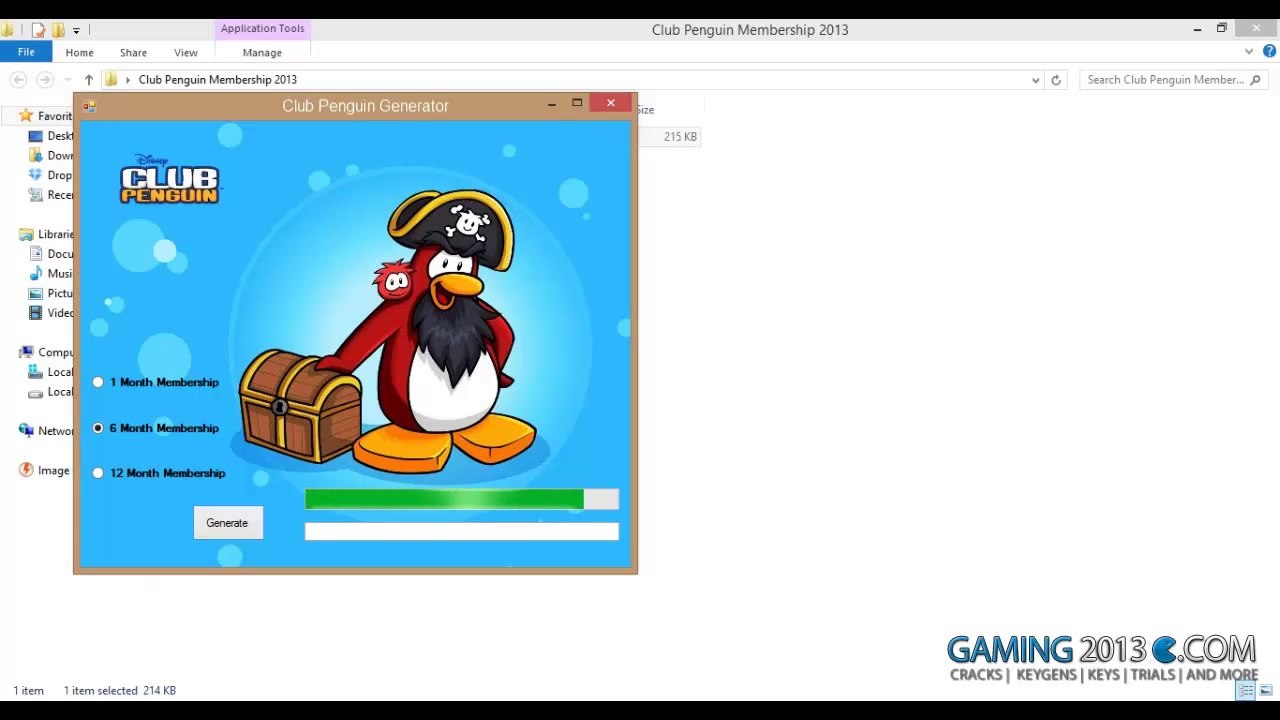
Task: Restore down the Explorer window
Action: point(1221,29)
